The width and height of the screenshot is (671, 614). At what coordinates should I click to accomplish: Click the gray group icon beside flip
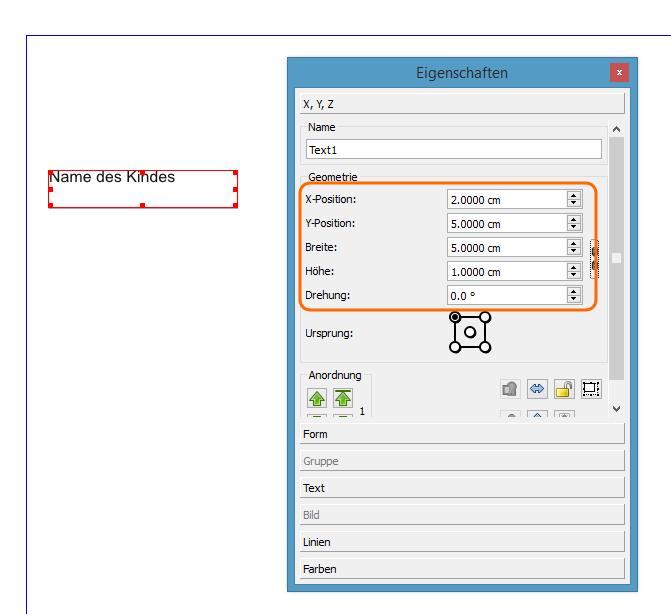[510, 389]
